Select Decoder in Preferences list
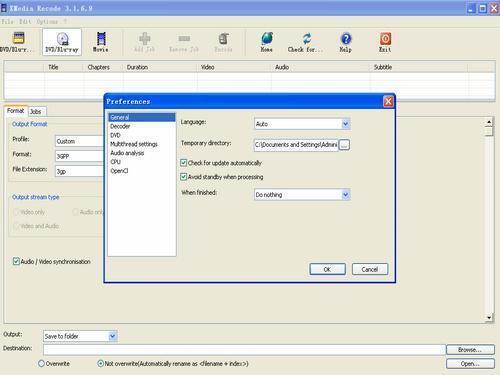 (x=142, y=126)
